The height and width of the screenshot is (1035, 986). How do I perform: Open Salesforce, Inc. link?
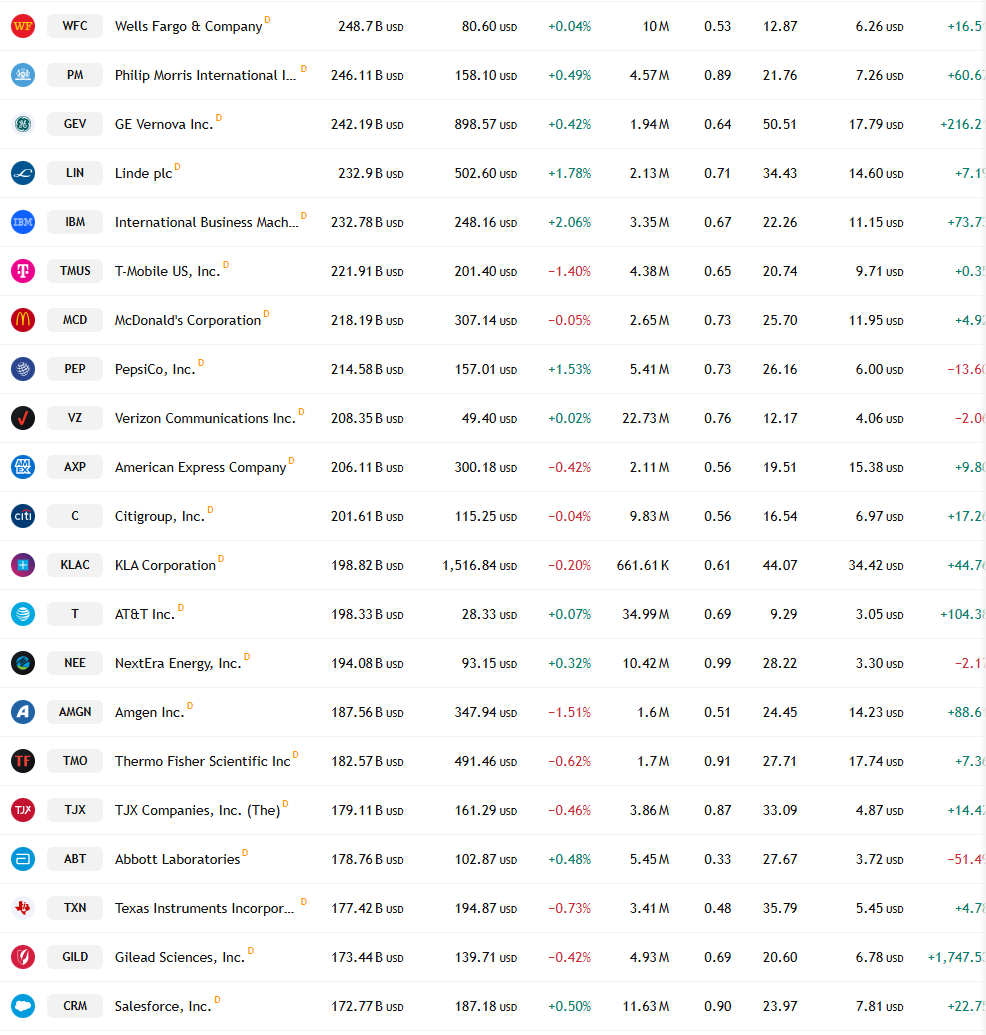pyautogui.click(x=163, y=1006)
